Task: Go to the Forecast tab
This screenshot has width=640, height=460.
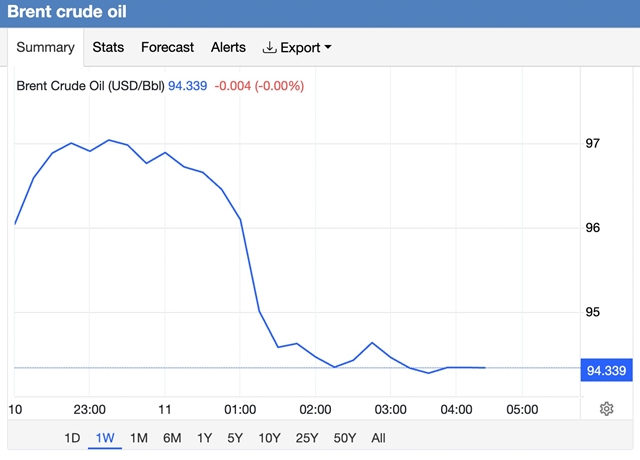Action: (x=167, y=47)
